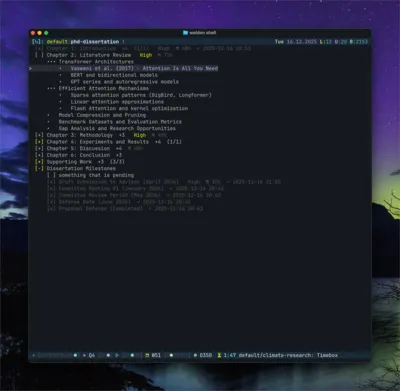Click Q4 in the status bar
The image size is (400, 391).
(92, 355)
